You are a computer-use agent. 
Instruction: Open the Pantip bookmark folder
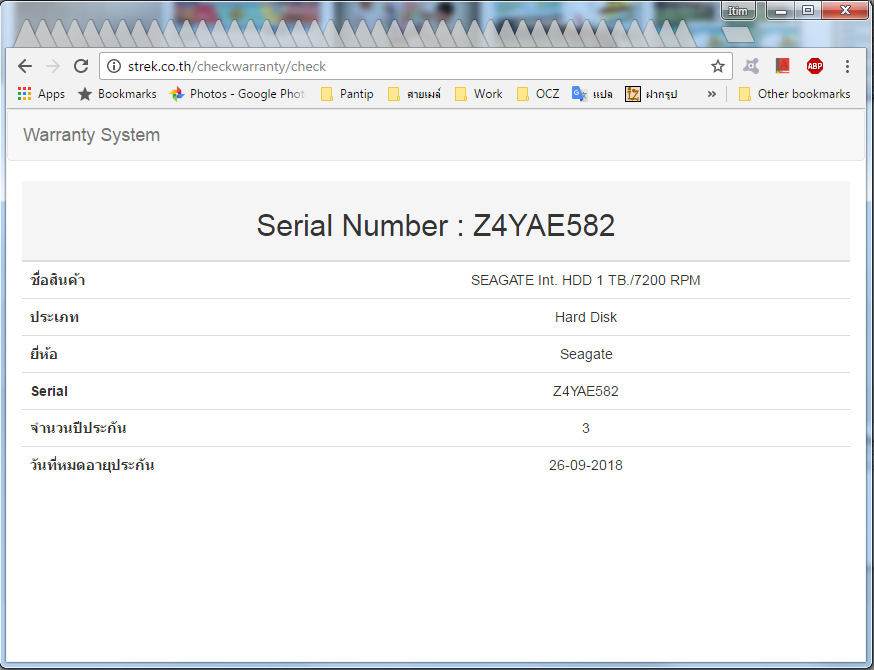tap(347, 94)
